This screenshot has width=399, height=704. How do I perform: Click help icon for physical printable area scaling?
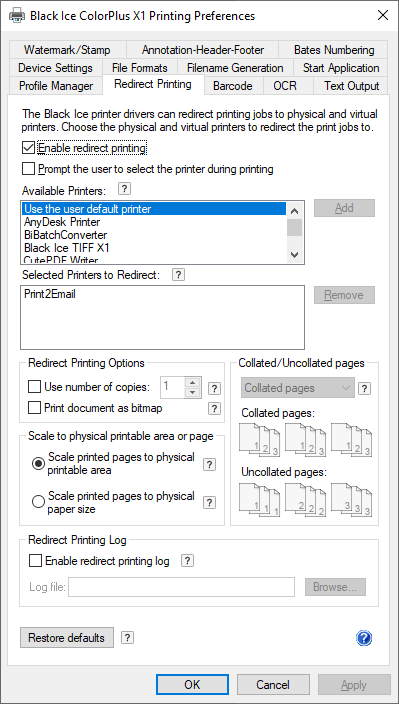click(209, 464)
